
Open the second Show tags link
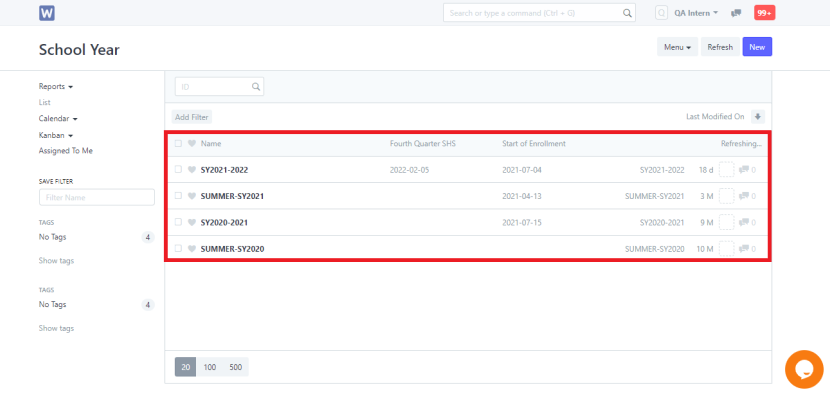pyautogui.click(x=56, y=329)
